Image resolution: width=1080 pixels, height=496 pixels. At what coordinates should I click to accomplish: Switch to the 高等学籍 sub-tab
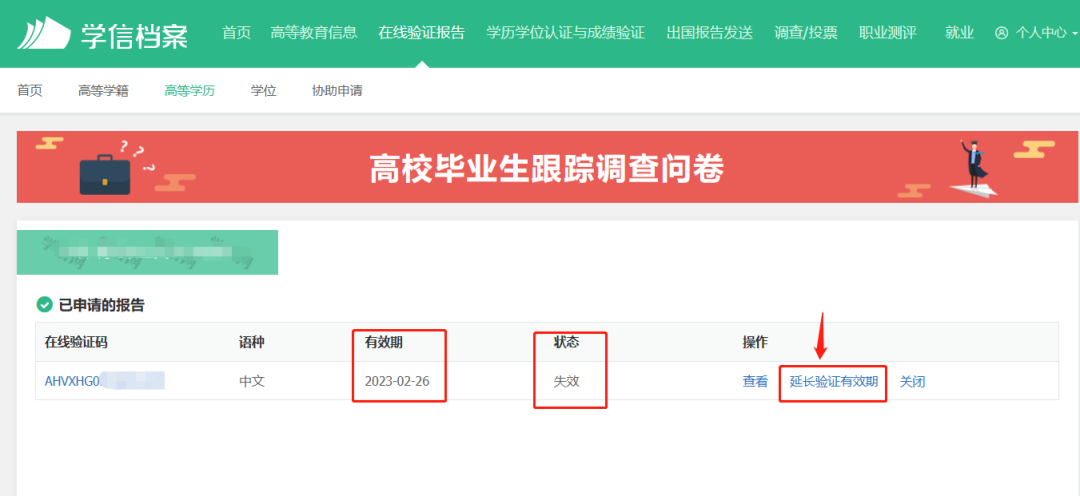coord(103,91)
